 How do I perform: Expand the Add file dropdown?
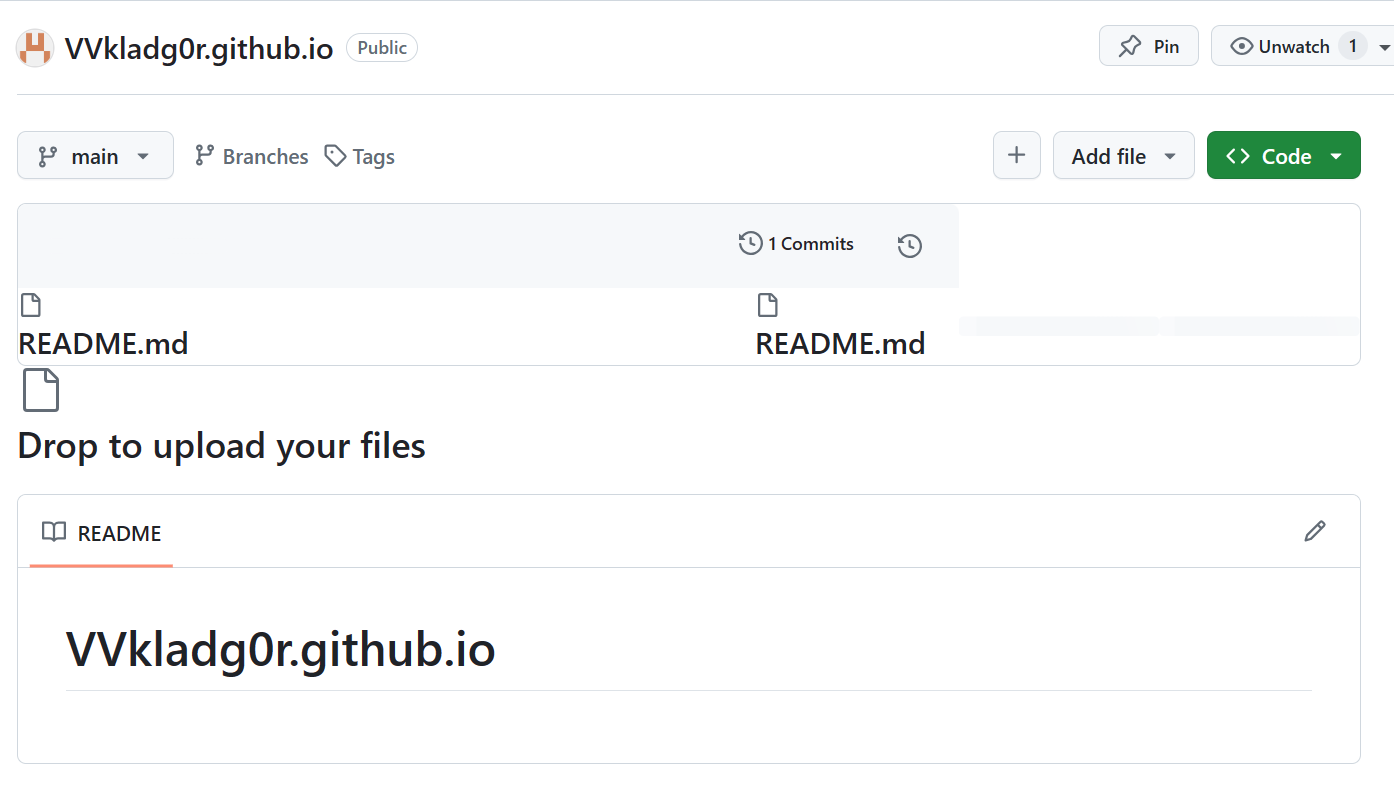click(x=1123, y=156)
